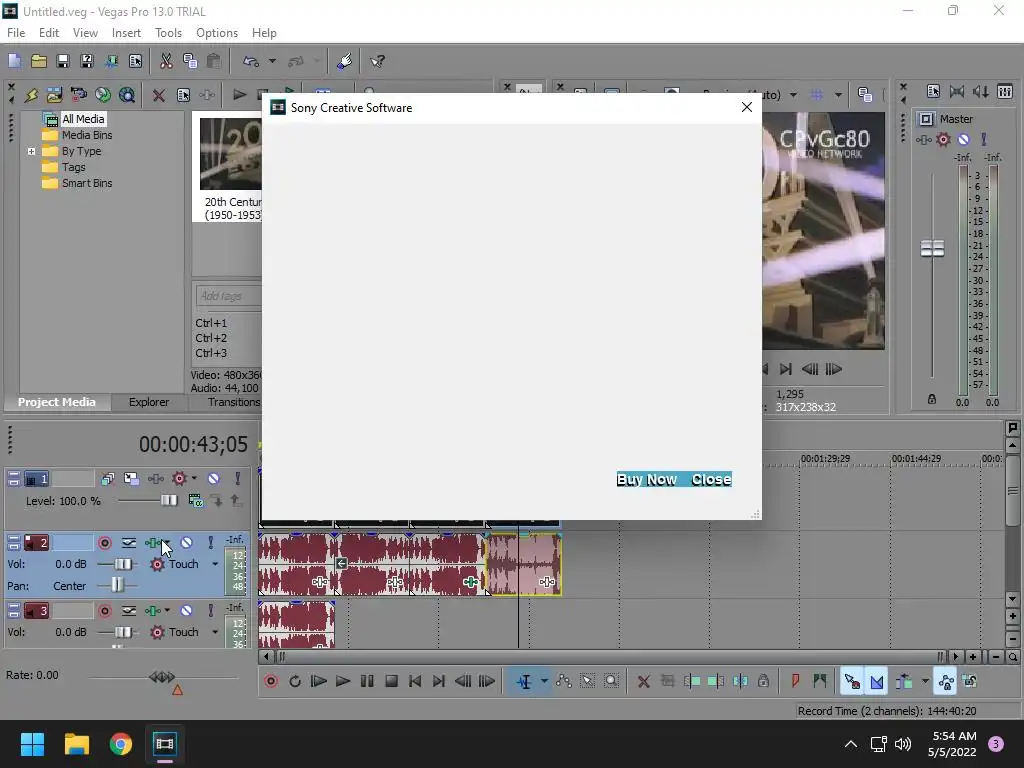Arm audio track 3 for record
1024x768 pixels.
(104, 611)
